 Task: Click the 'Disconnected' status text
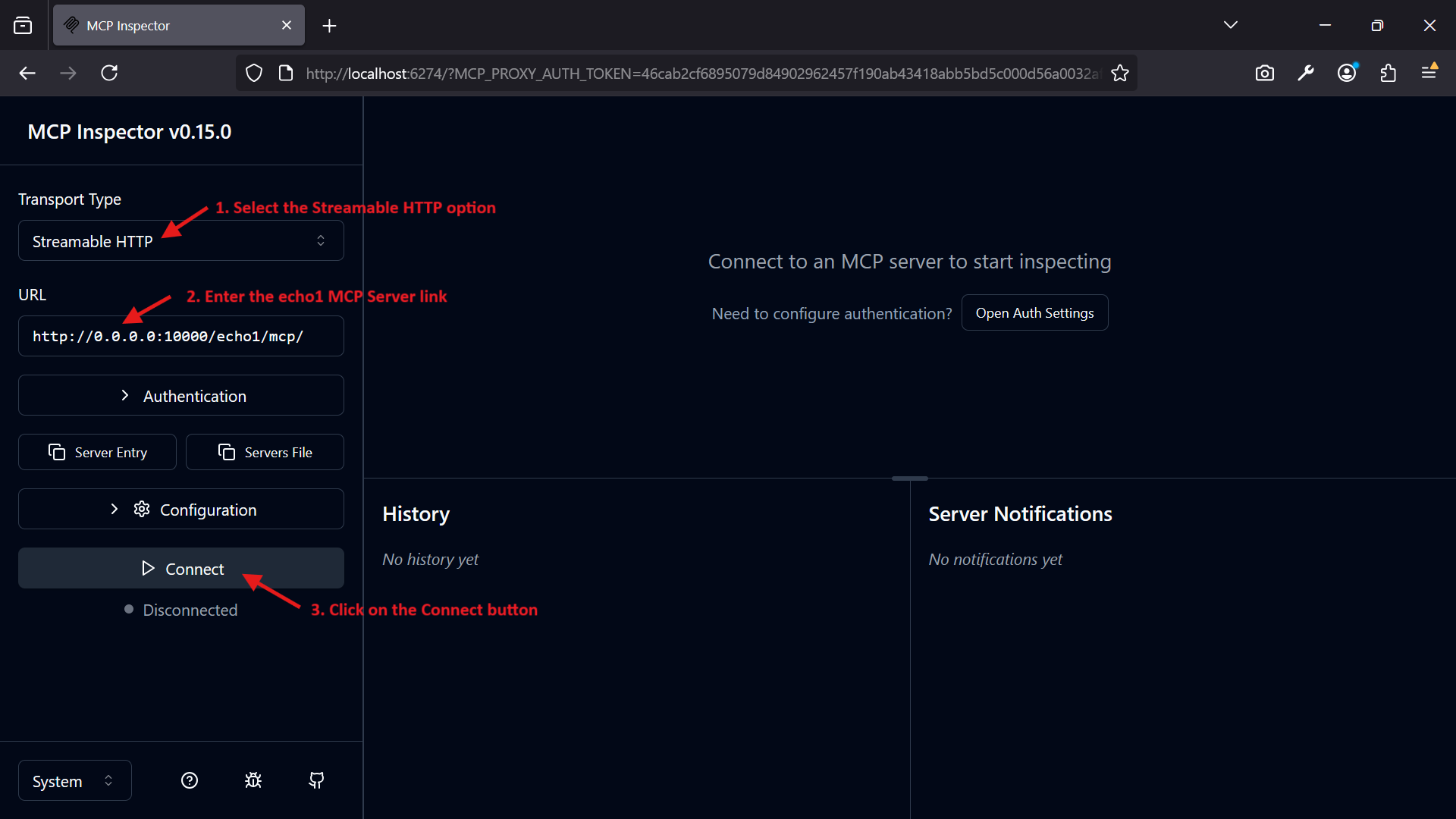(190, 610)
